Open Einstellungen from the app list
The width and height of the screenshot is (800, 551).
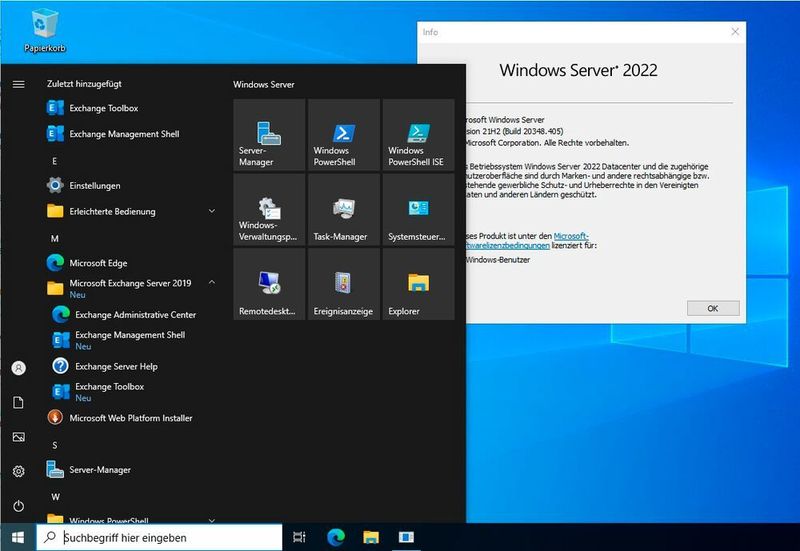132,186
